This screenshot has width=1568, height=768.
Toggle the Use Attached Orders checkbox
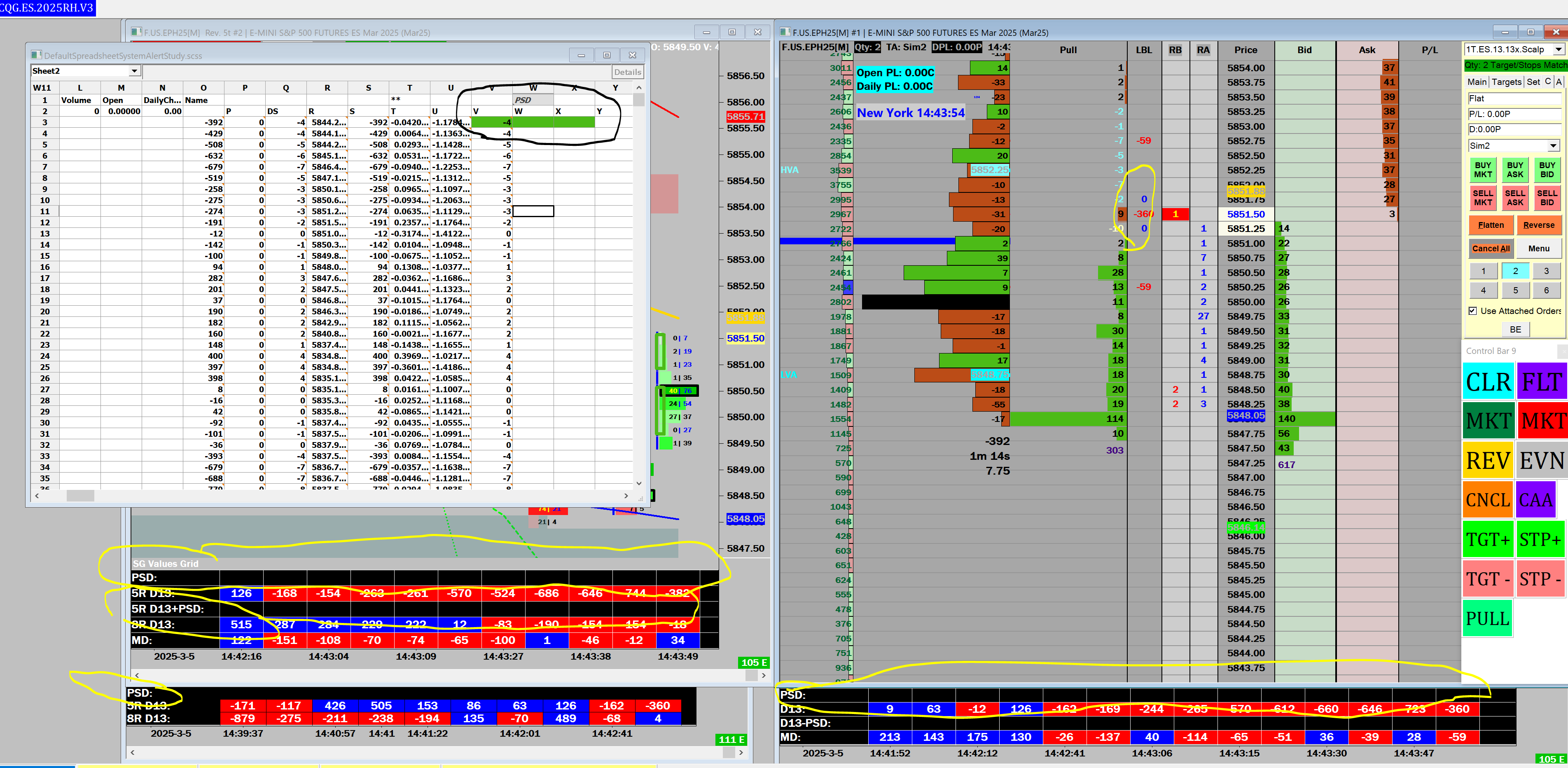(x=1472, y=311)
